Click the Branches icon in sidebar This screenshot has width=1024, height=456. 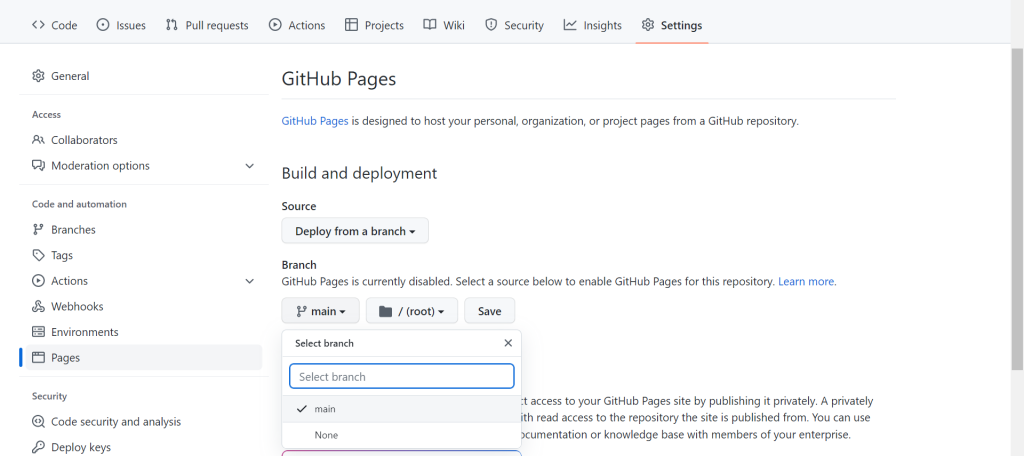38,230
